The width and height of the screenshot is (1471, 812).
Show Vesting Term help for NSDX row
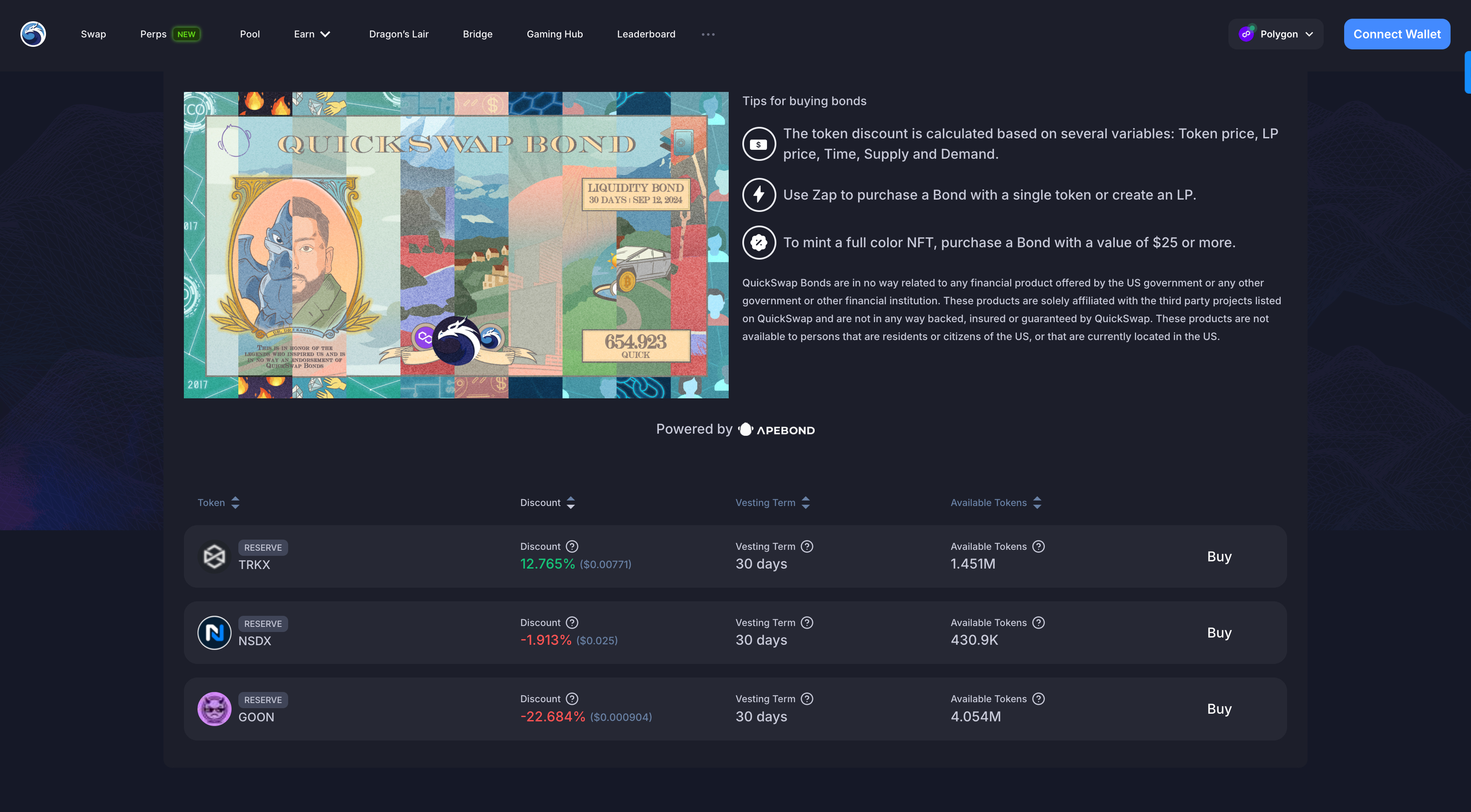pos(807,623)
